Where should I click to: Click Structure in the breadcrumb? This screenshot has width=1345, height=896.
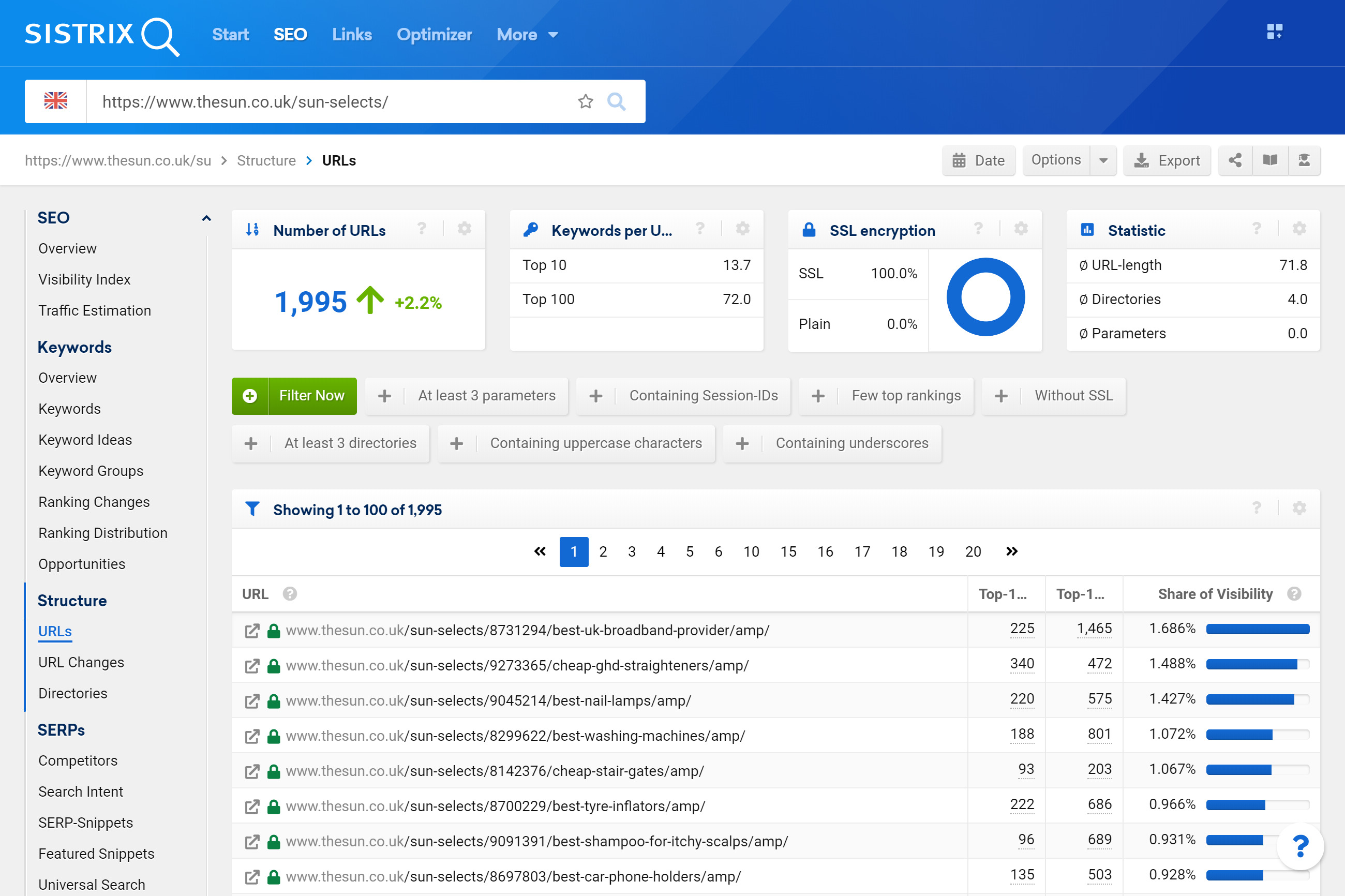266,160
